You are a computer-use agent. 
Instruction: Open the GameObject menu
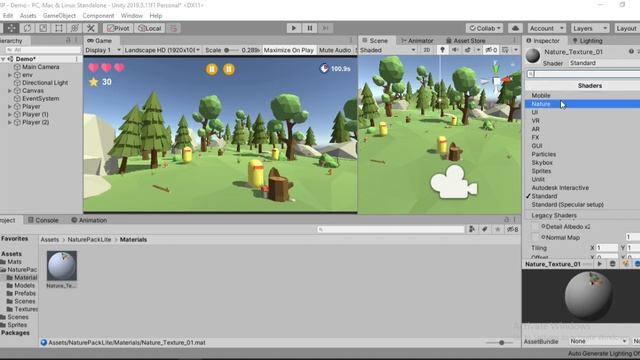(59, 16)
